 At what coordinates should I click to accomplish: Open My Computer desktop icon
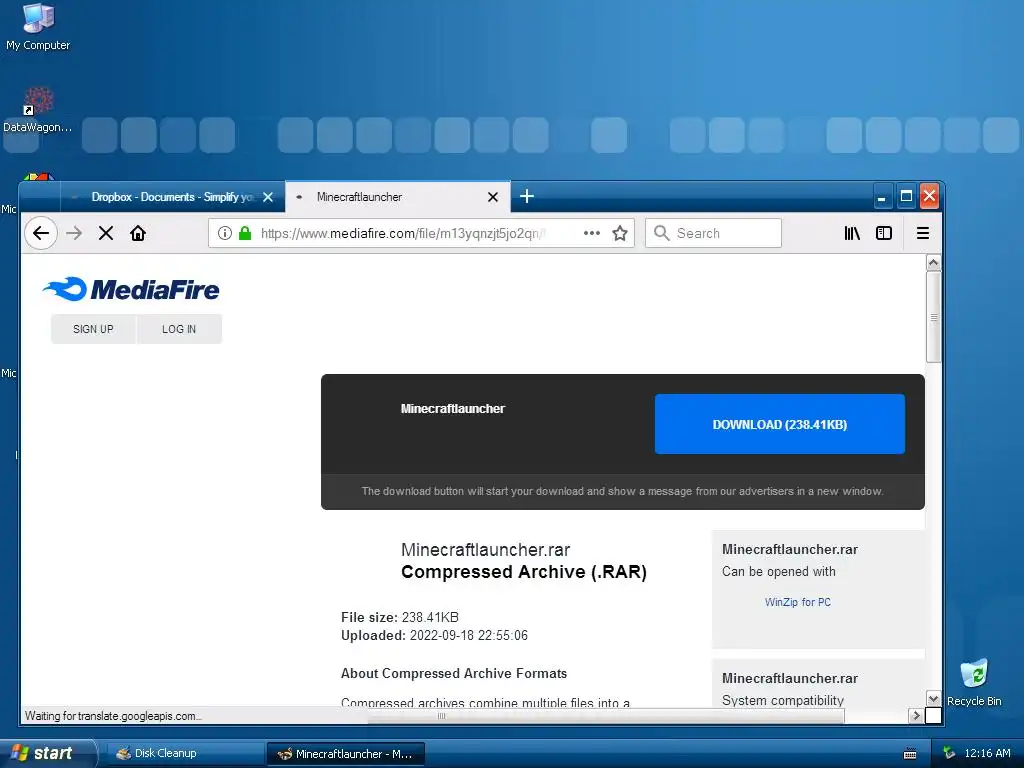tap(38, 26)
